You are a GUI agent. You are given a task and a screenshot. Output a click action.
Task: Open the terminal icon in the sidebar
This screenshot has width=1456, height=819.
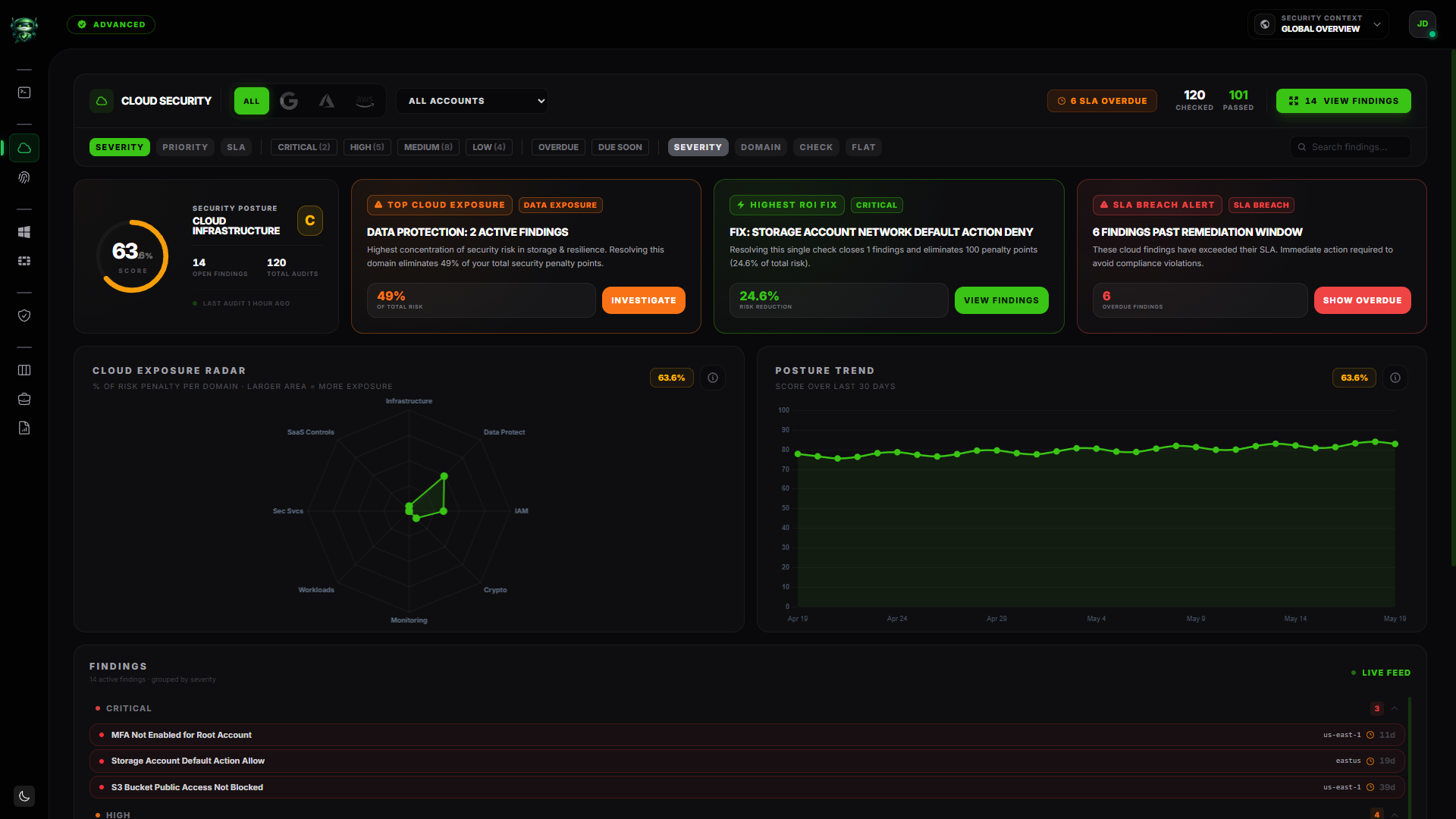24,93
